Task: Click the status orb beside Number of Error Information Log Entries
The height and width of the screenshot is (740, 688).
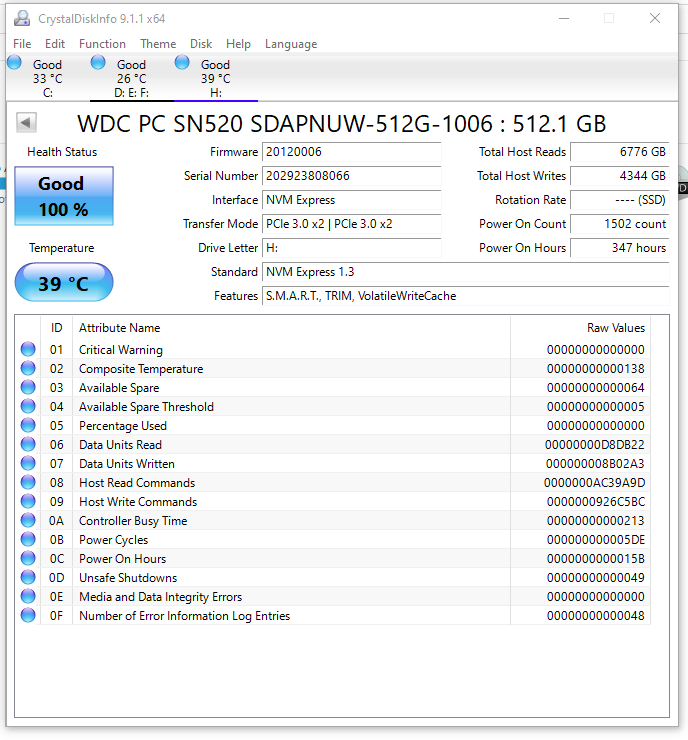Action: pyautogui.click(x=28, y=615)
